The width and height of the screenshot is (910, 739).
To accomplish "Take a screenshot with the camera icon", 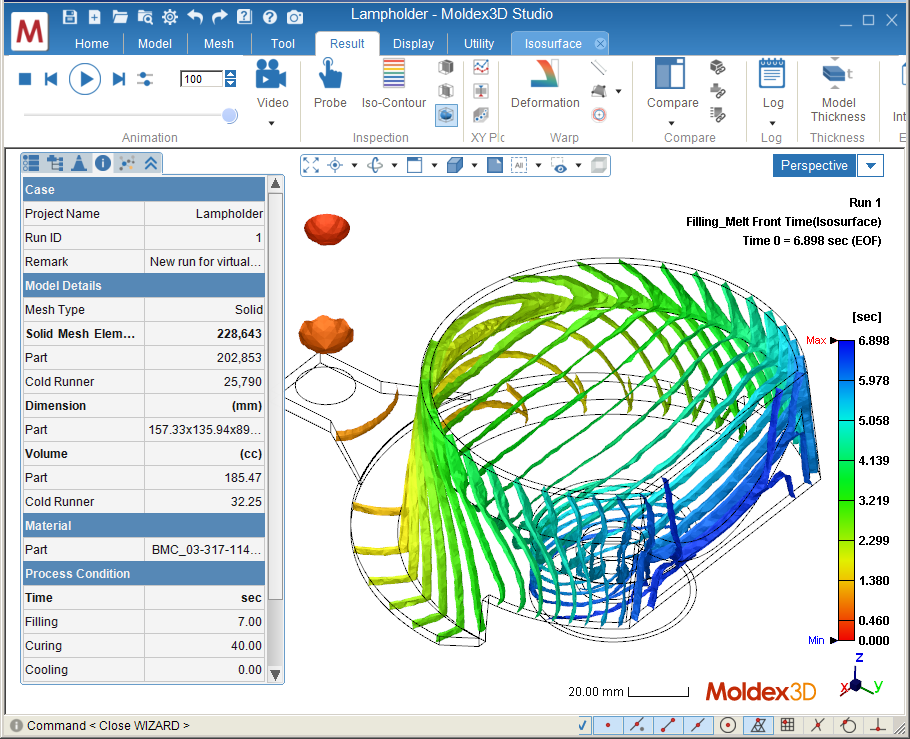I will point(295,17).
